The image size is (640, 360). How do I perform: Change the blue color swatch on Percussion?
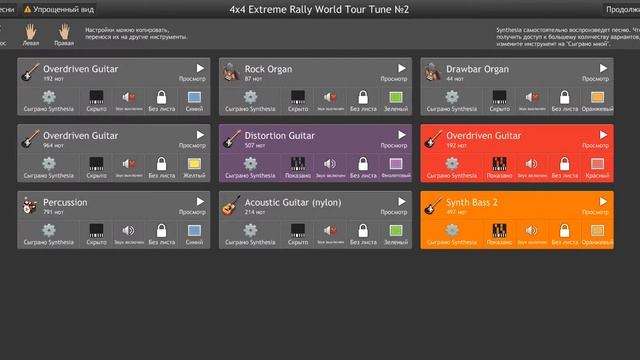[x=194, y=231]
